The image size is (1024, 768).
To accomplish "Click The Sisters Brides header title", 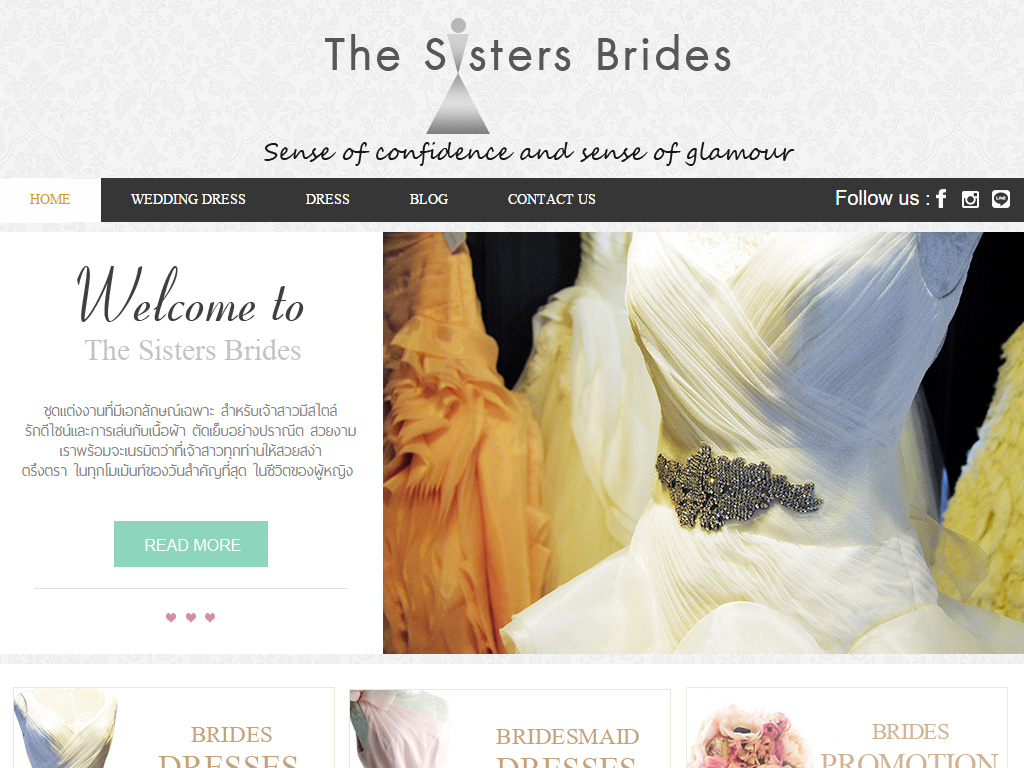I will click(x=528, y=55).
